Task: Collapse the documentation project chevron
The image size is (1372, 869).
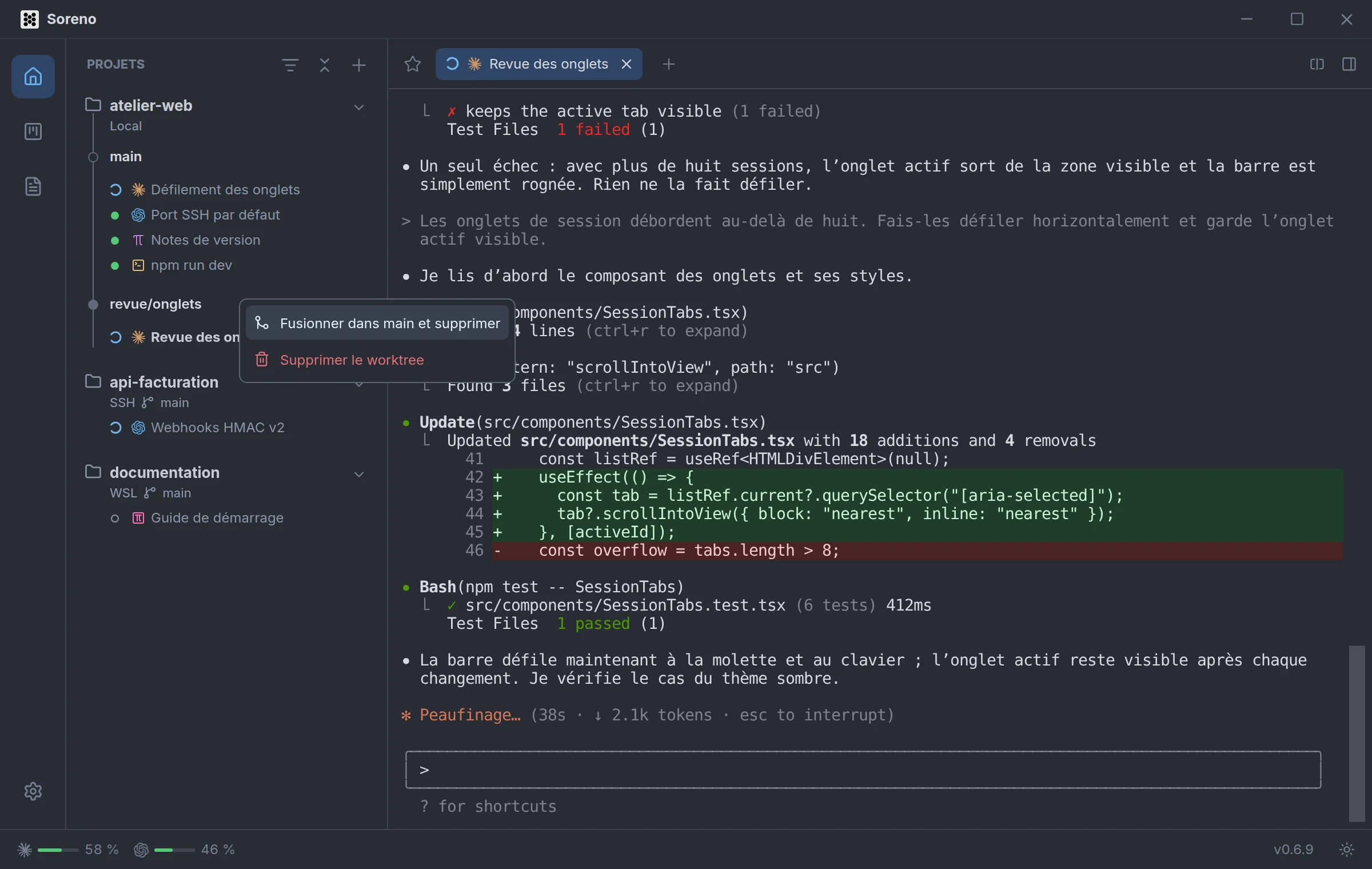Action: 359,474
